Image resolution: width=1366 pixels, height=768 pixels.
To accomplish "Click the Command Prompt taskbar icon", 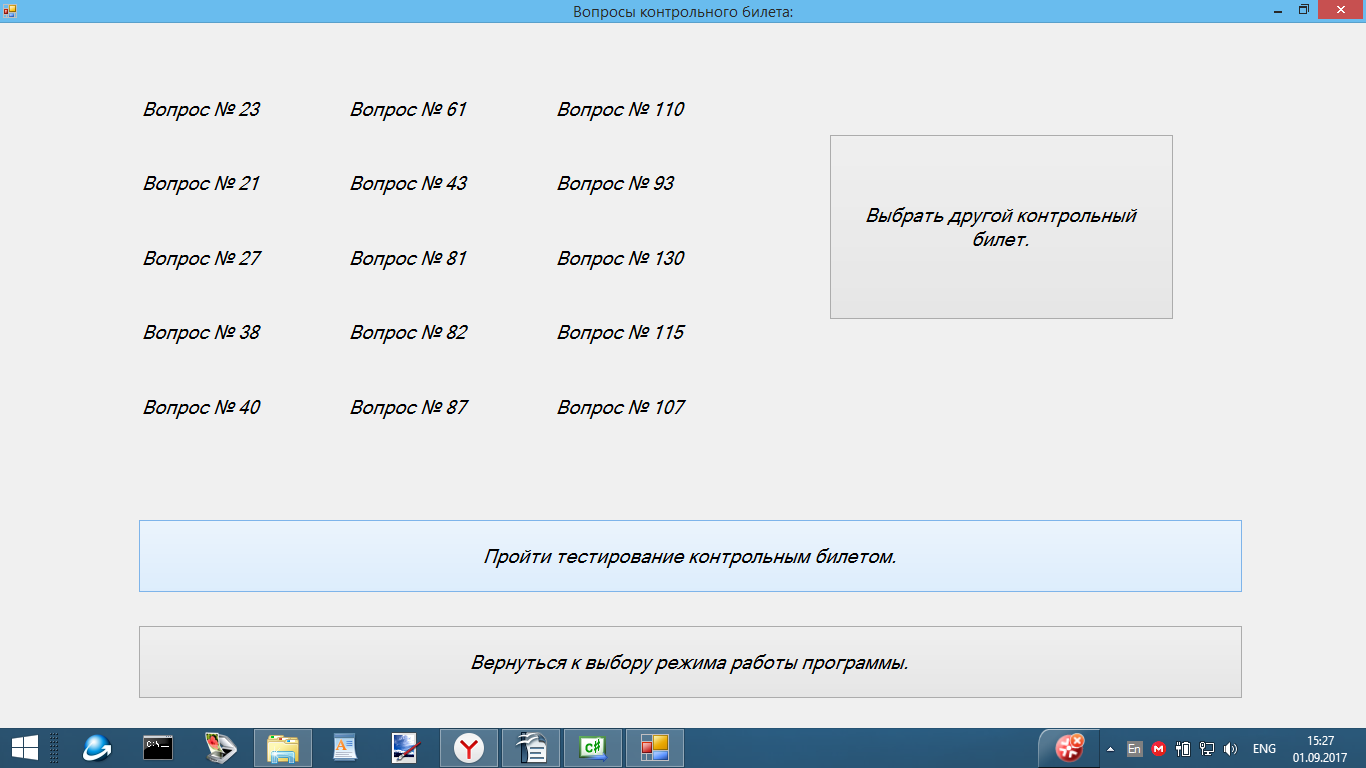I will click(158, 747).
